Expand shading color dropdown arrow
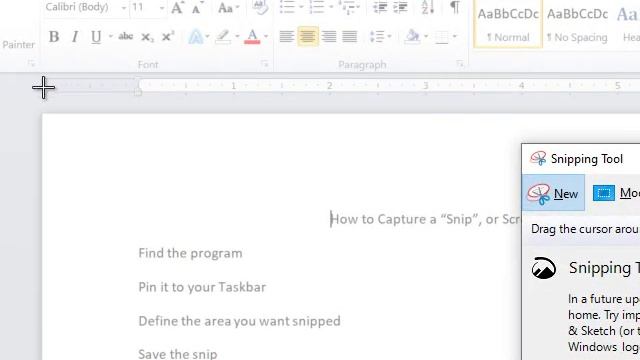This screenshot has height=360, width=640. pyautogui.click(x=426, y=37)
